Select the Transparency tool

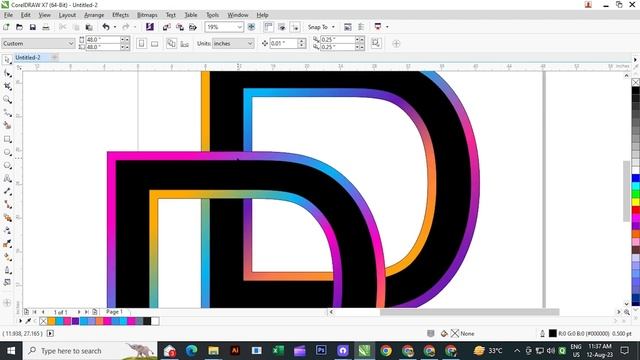pyautogui.click(x=7, y=231)
